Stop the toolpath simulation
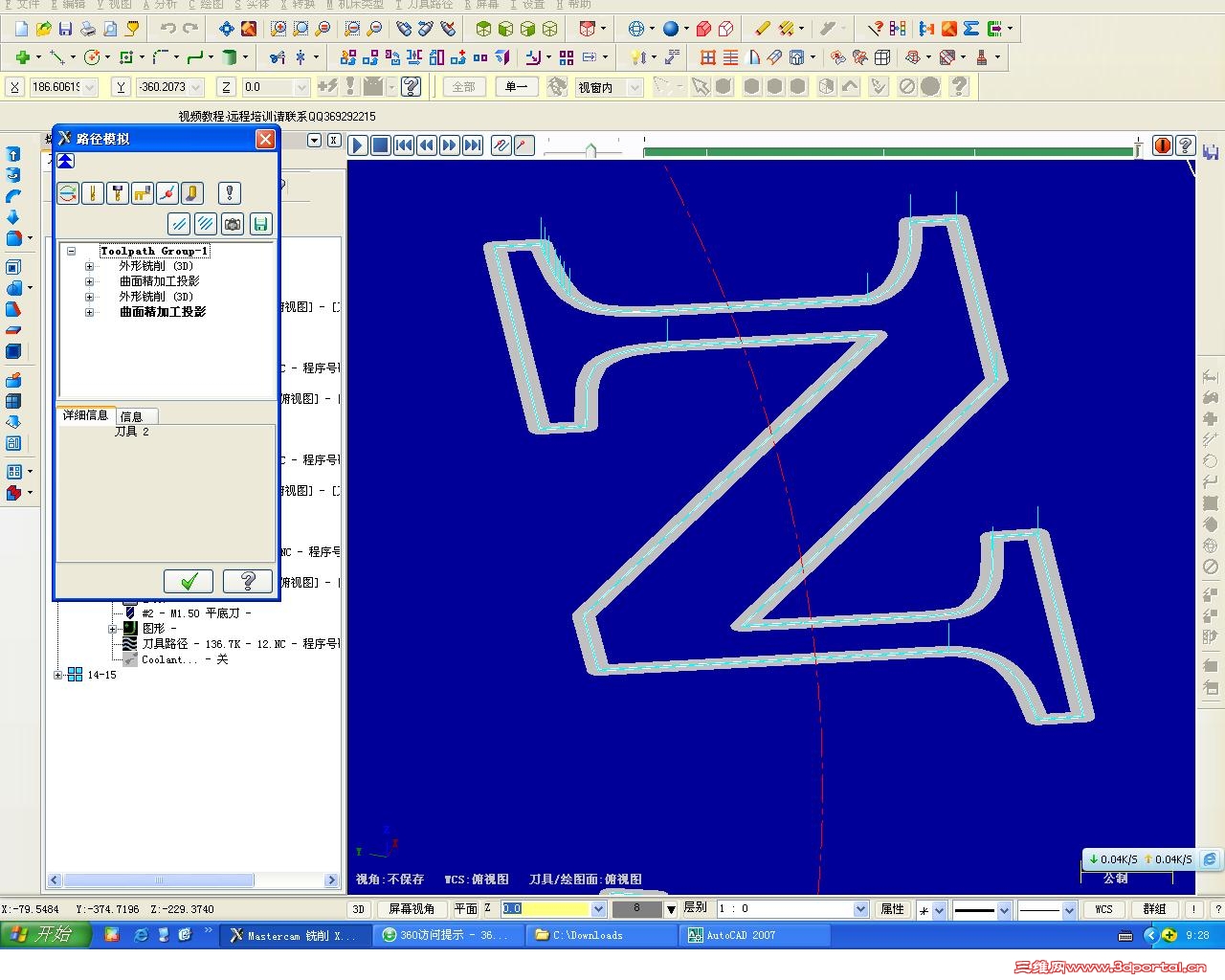Screen dimensions: 1225x980 [x=380, y=145]
